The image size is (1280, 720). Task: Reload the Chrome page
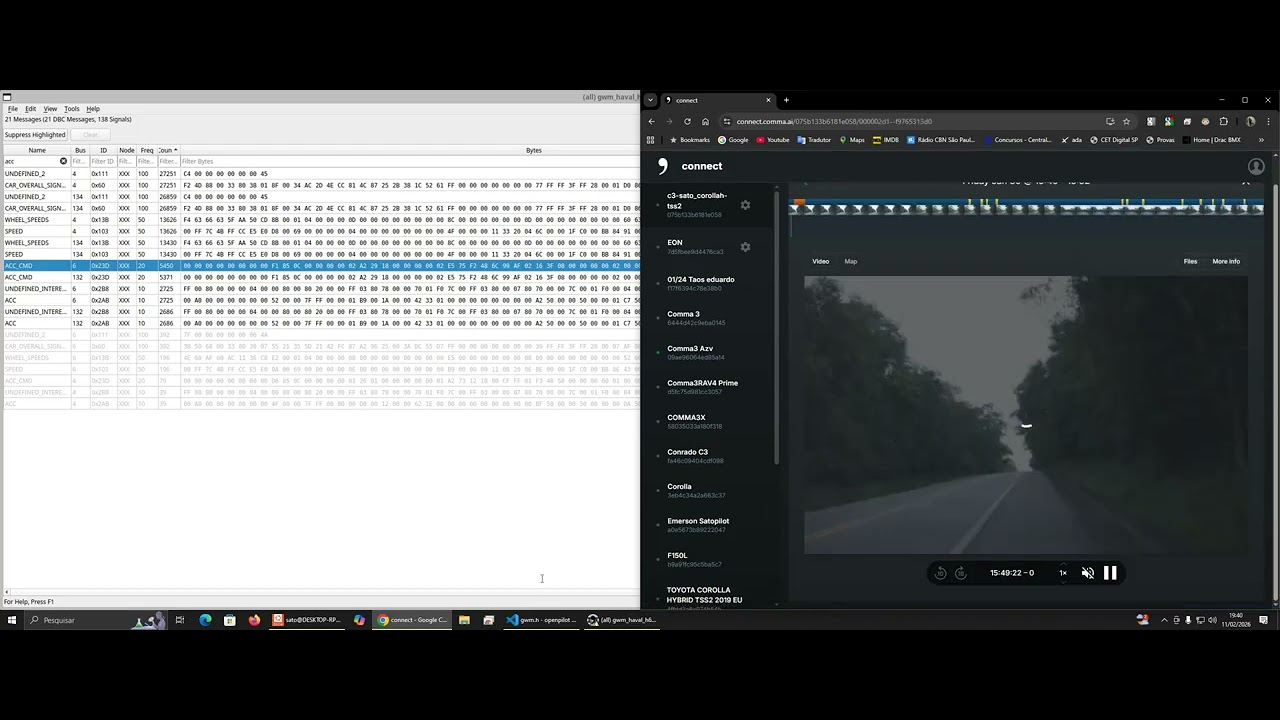tap(687, 121)
